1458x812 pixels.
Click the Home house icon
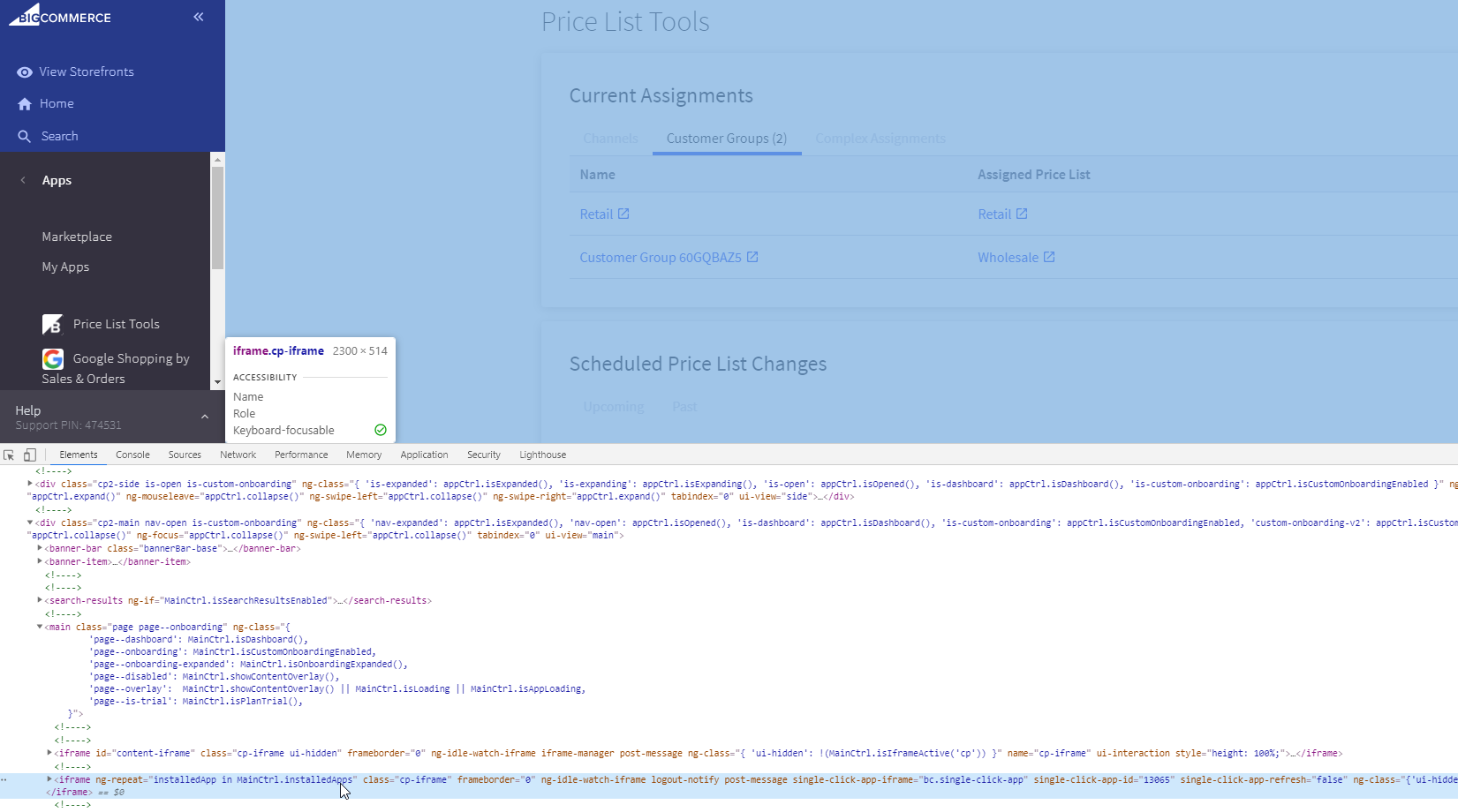coord(25,104)
